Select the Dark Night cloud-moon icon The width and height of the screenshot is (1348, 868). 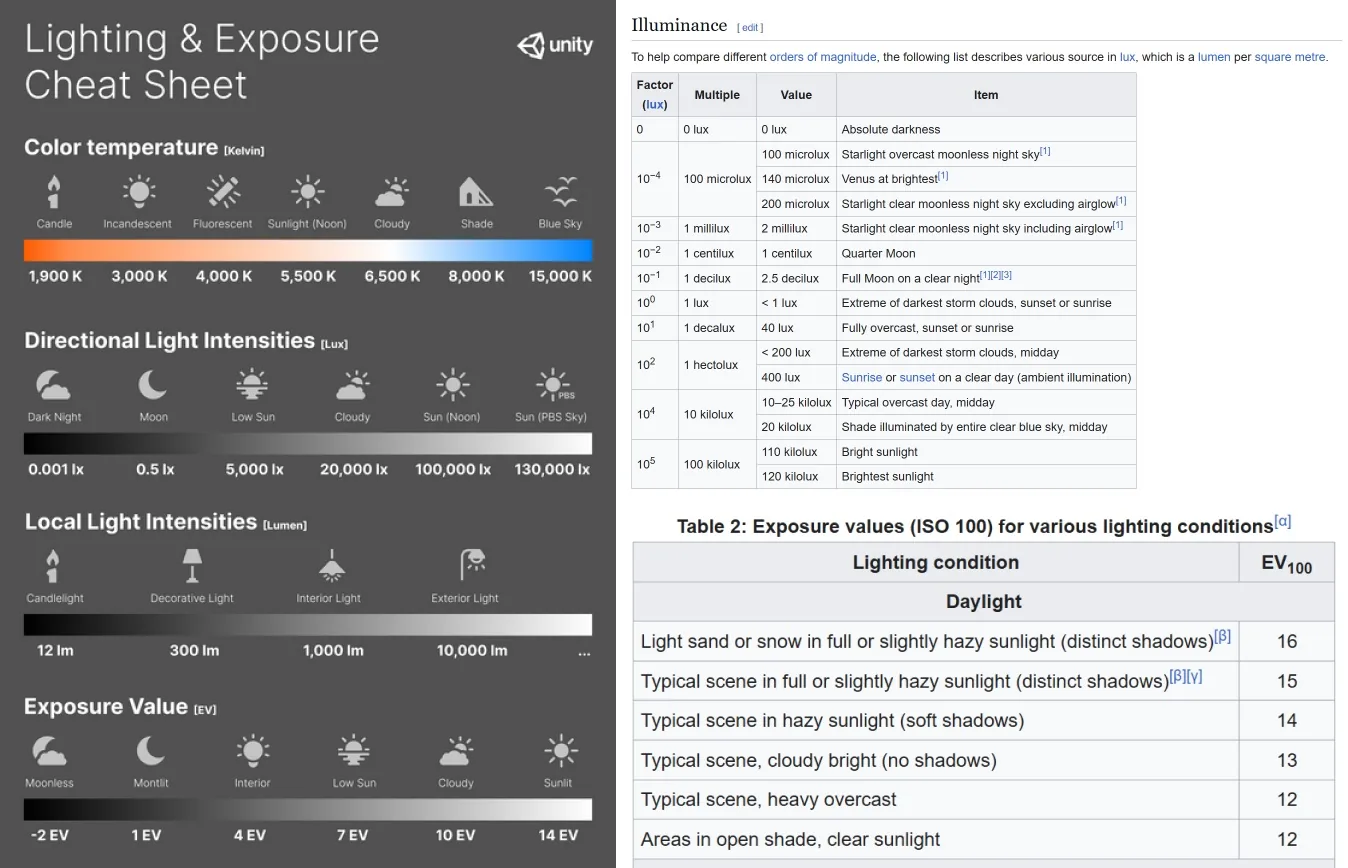click(x=54, y=385)
